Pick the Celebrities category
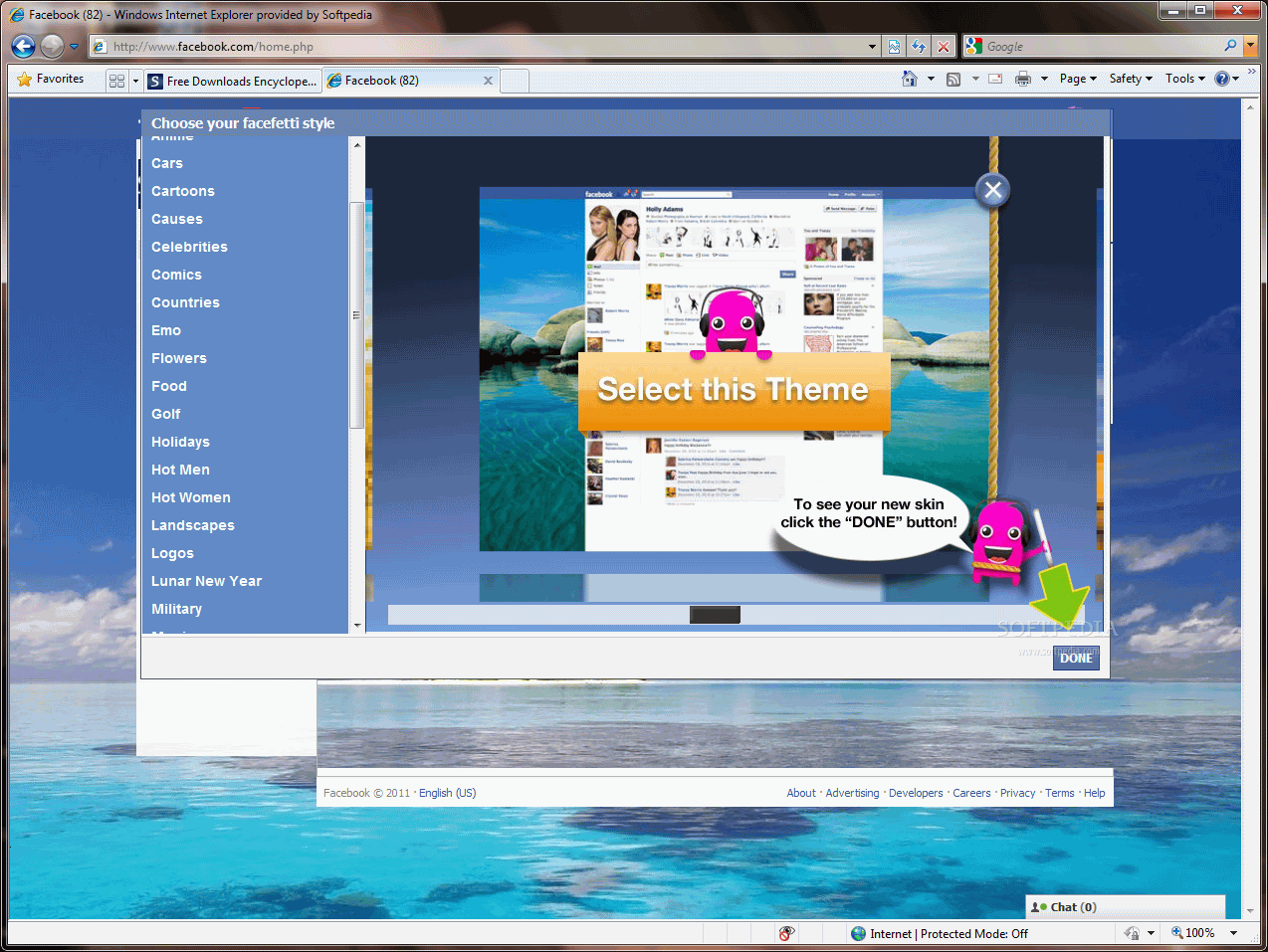 click(x=189, y=247)
